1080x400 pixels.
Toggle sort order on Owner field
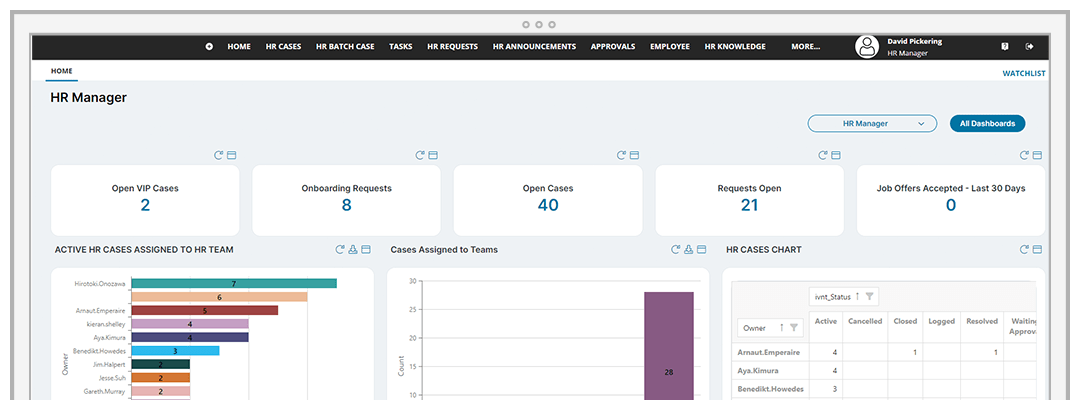click(780, 327)
